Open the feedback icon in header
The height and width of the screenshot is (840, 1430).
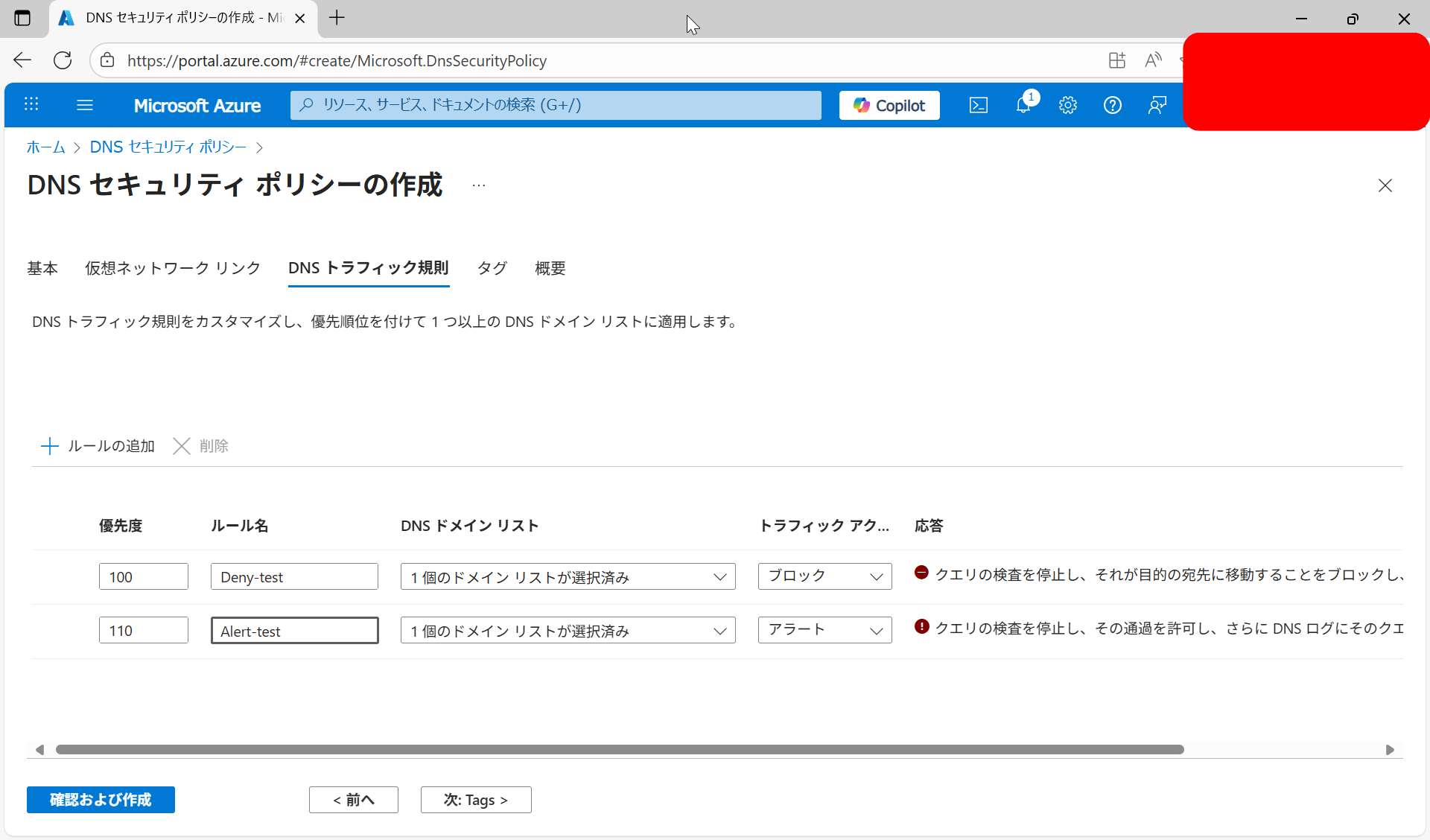point(1157,105)
